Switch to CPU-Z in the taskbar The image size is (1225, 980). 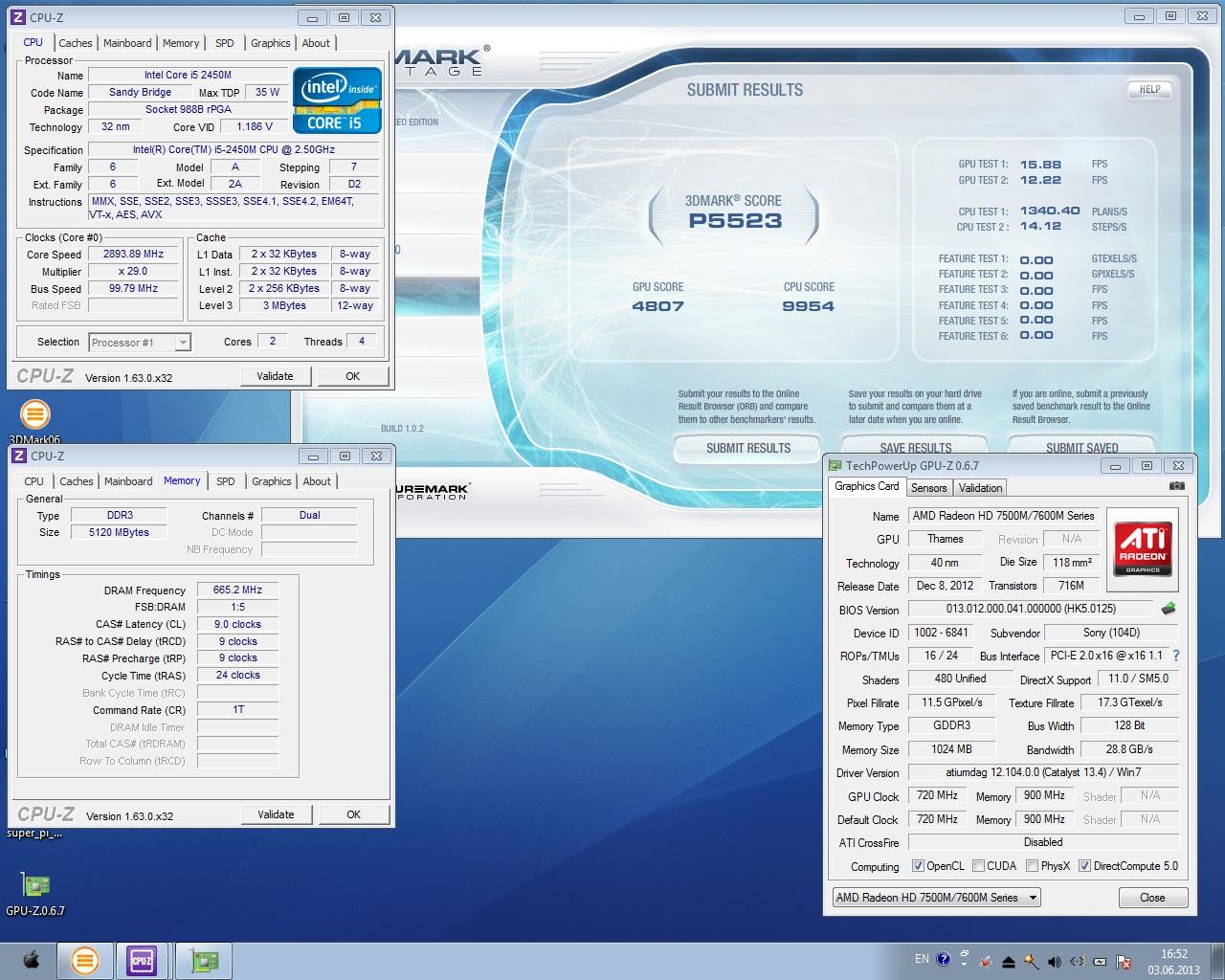pos(142,960)
